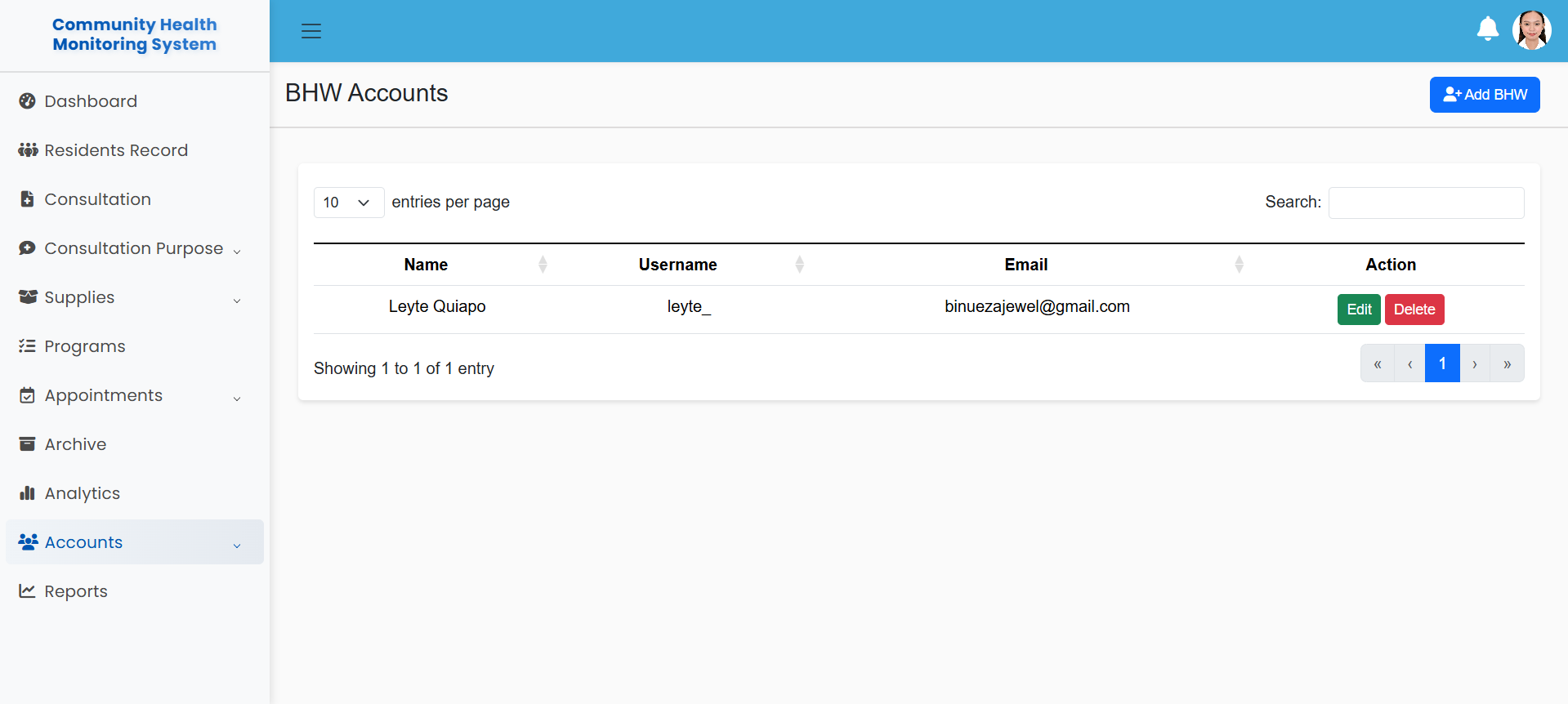Open the entries per page dropdown
The image size is (1568, 704).
349,203
